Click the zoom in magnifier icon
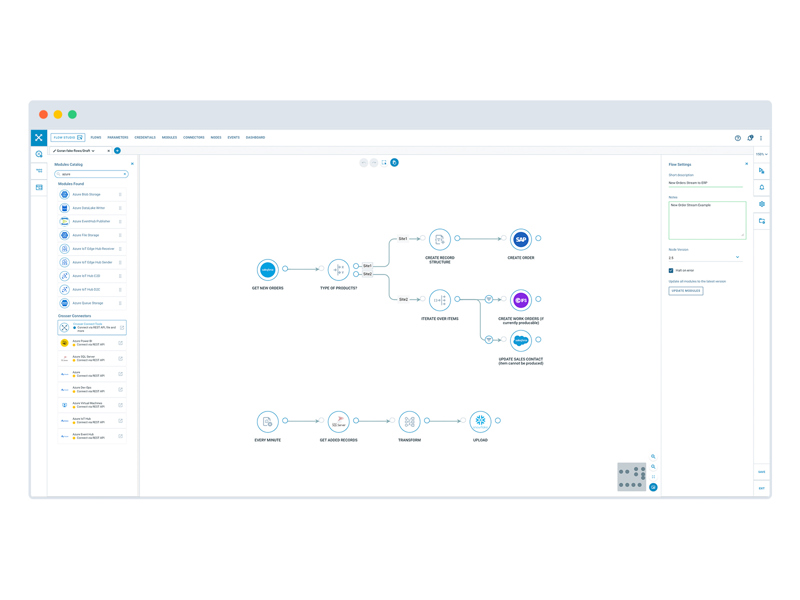The height and width of the screenshot is (600, 800). [654, 457]
